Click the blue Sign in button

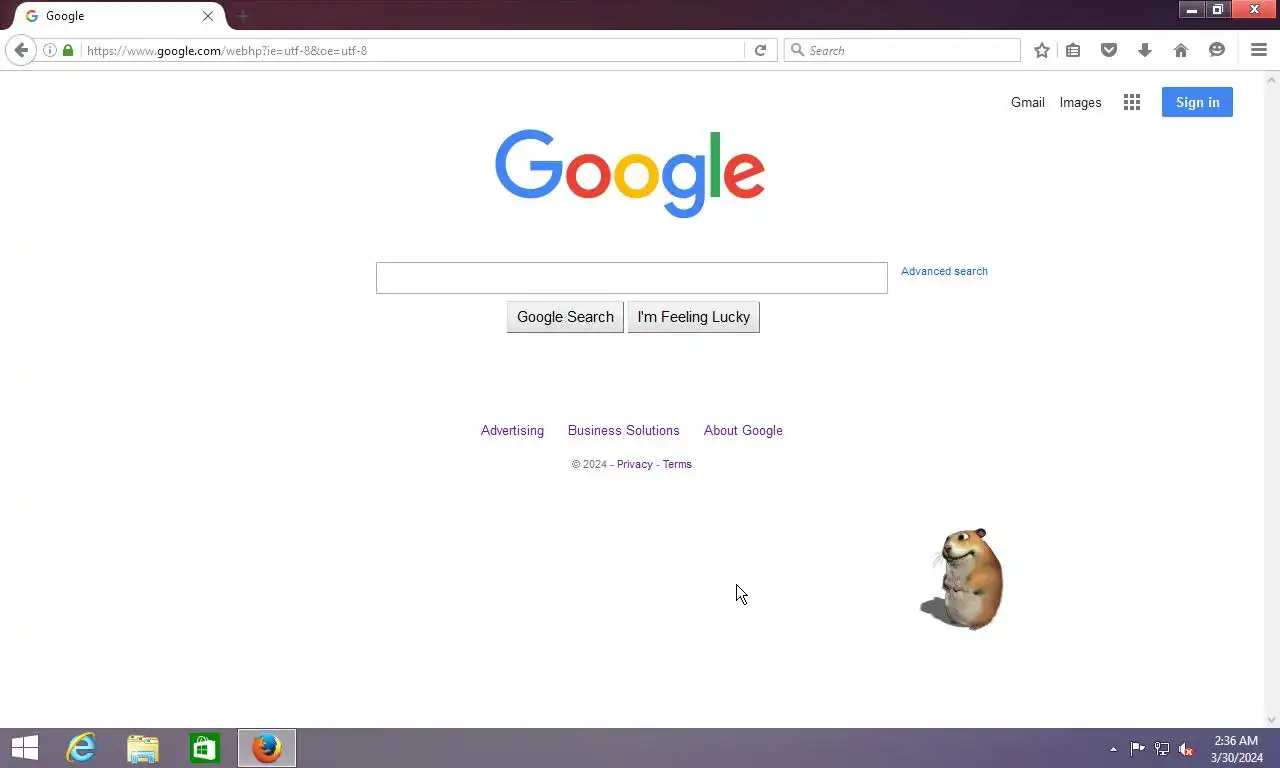pos(1197,102)
